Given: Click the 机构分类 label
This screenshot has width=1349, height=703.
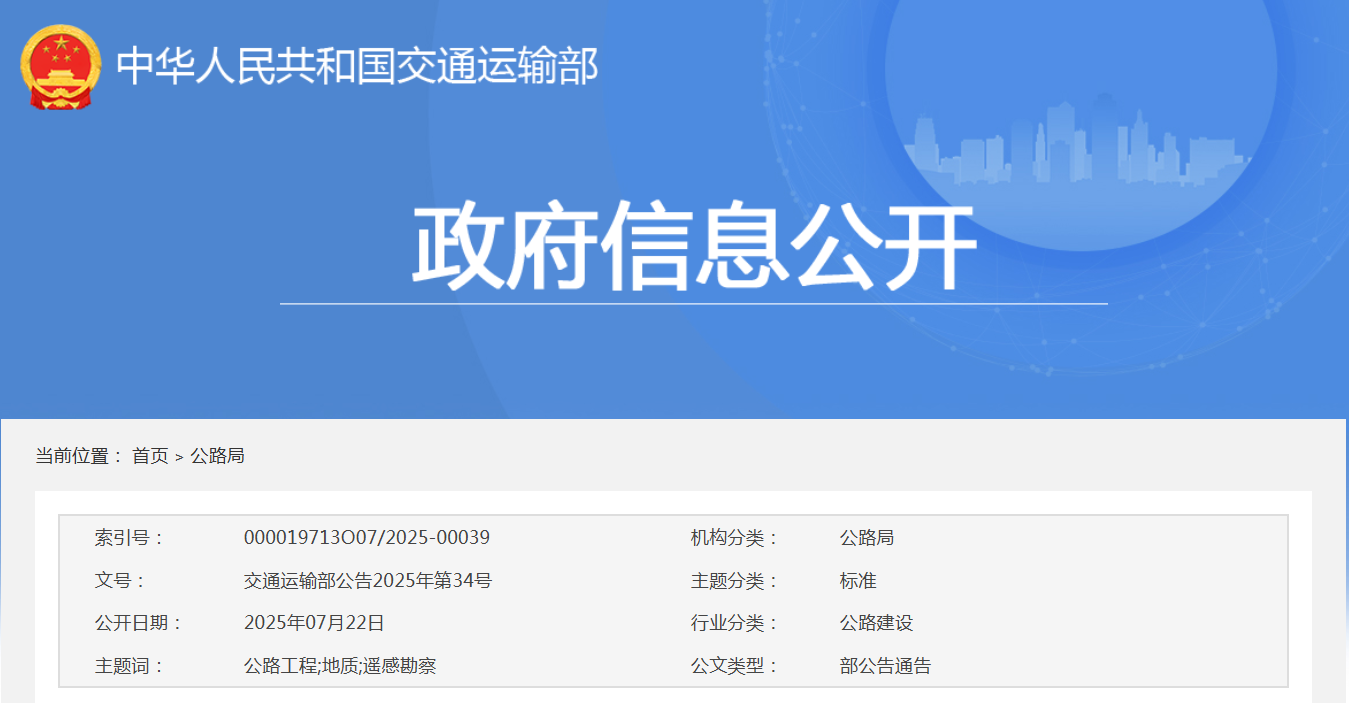Looking at the screenshot, I should click(x=734, y=538).
